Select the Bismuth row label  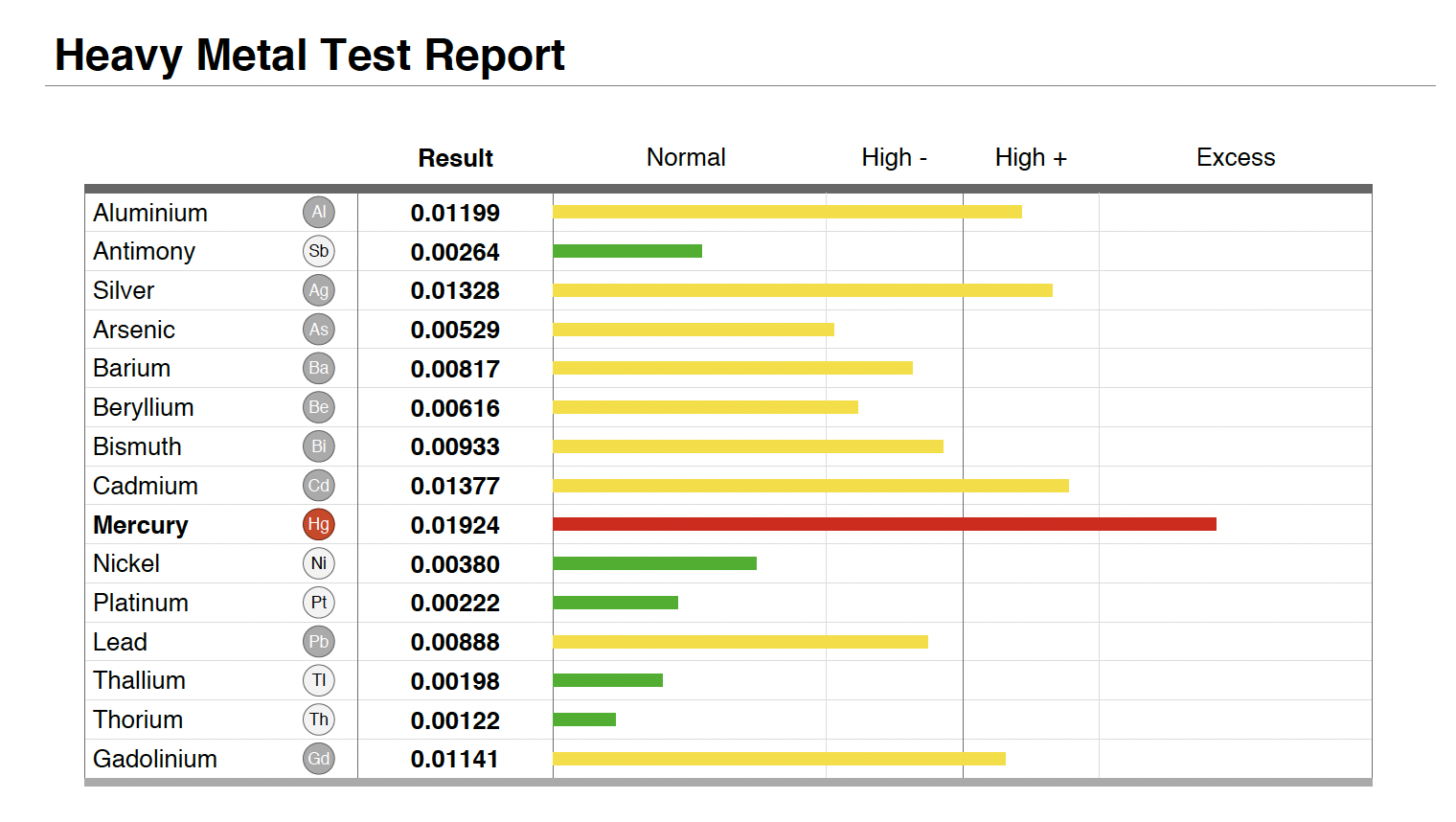click(137, 446)
